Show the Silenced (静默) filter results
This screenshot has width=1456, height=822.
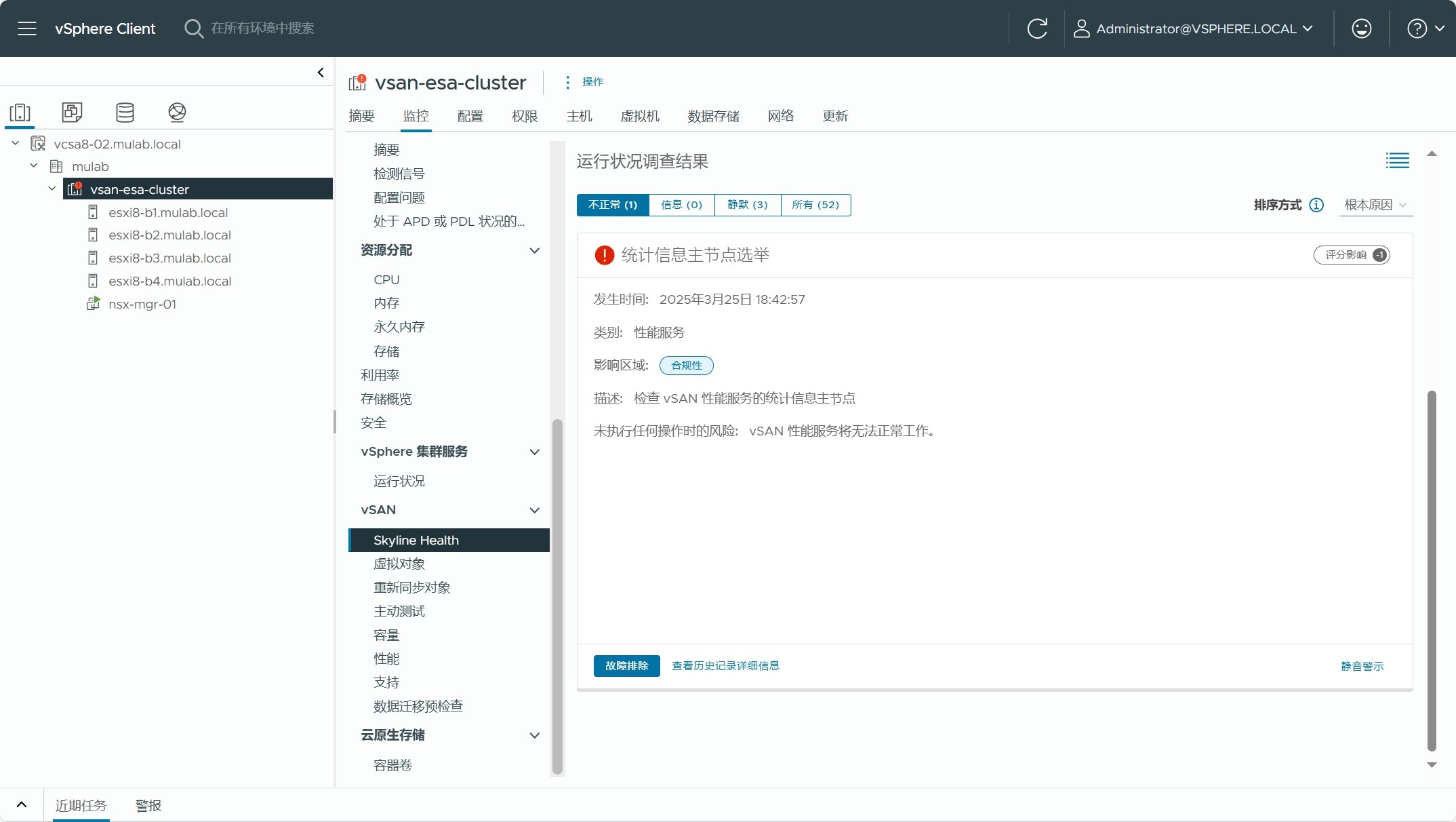747,205
